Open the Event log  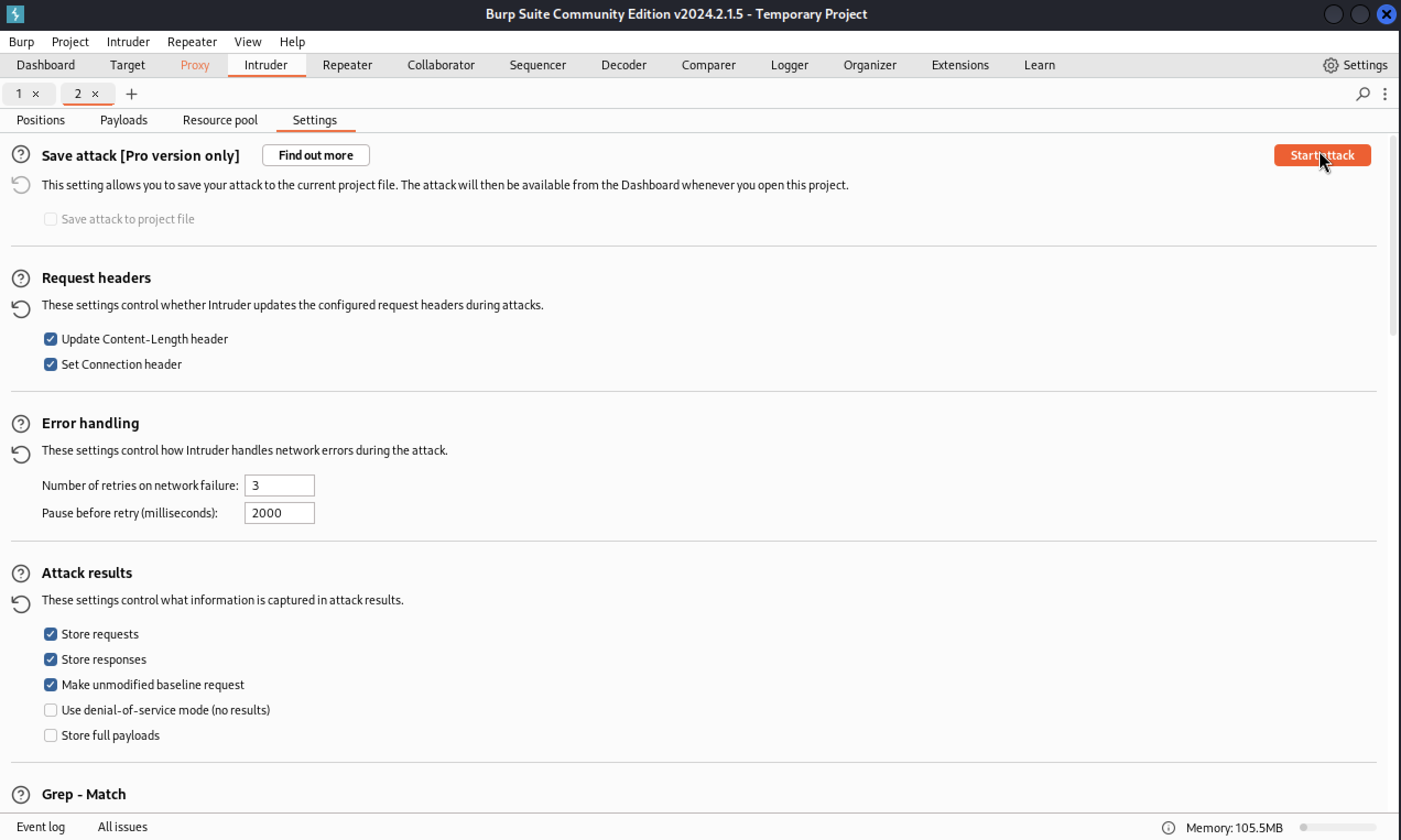[41, 827]
